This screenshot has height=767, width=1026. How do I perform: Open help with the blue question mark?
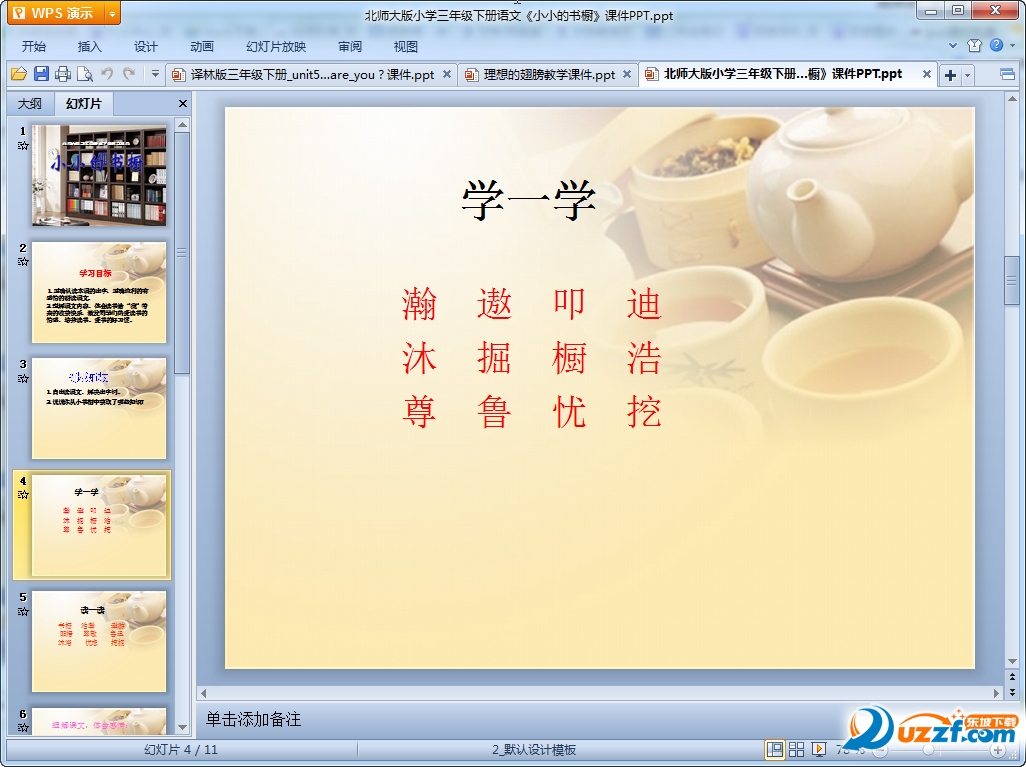tap(997, 45)
